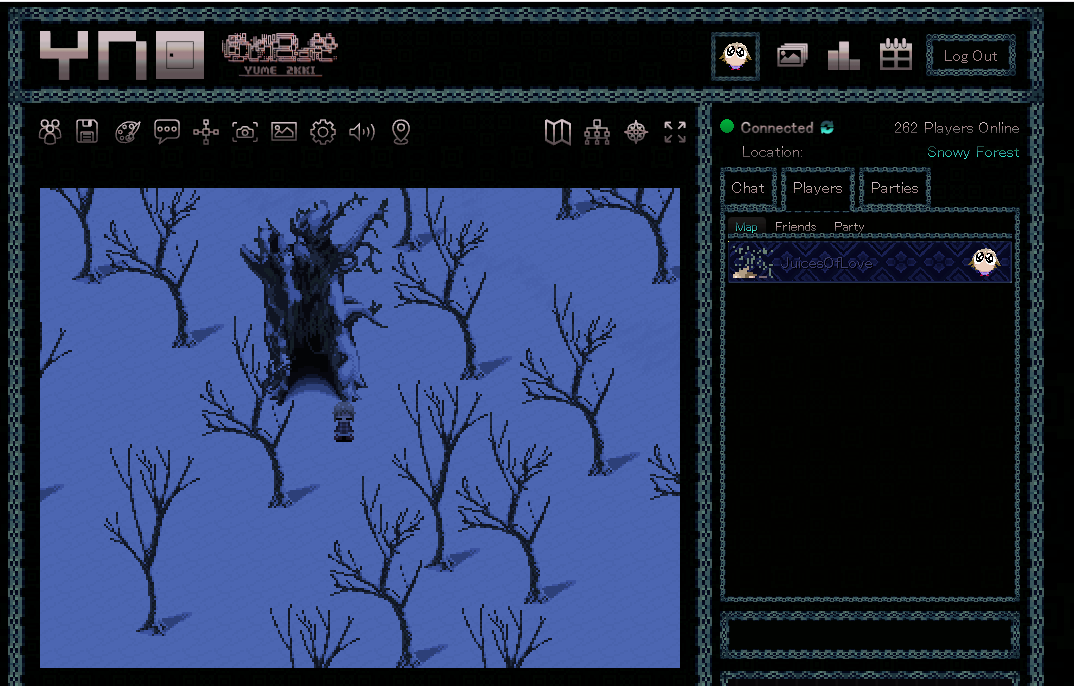The height and width of the screenshot is (686, 1074).
Task: Open the folded map icon
Action: click(x=558, y=131)
